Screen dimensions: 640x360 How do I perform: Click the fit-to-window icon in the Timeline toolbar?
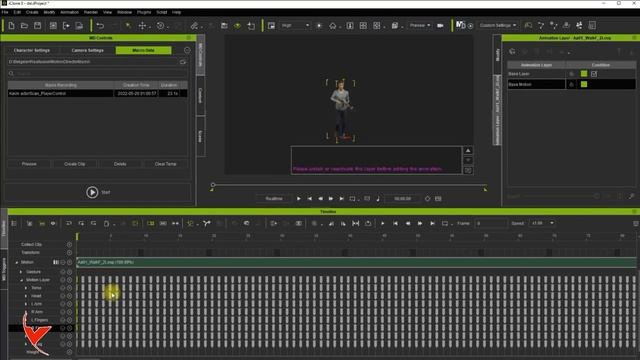pos(356,224)
